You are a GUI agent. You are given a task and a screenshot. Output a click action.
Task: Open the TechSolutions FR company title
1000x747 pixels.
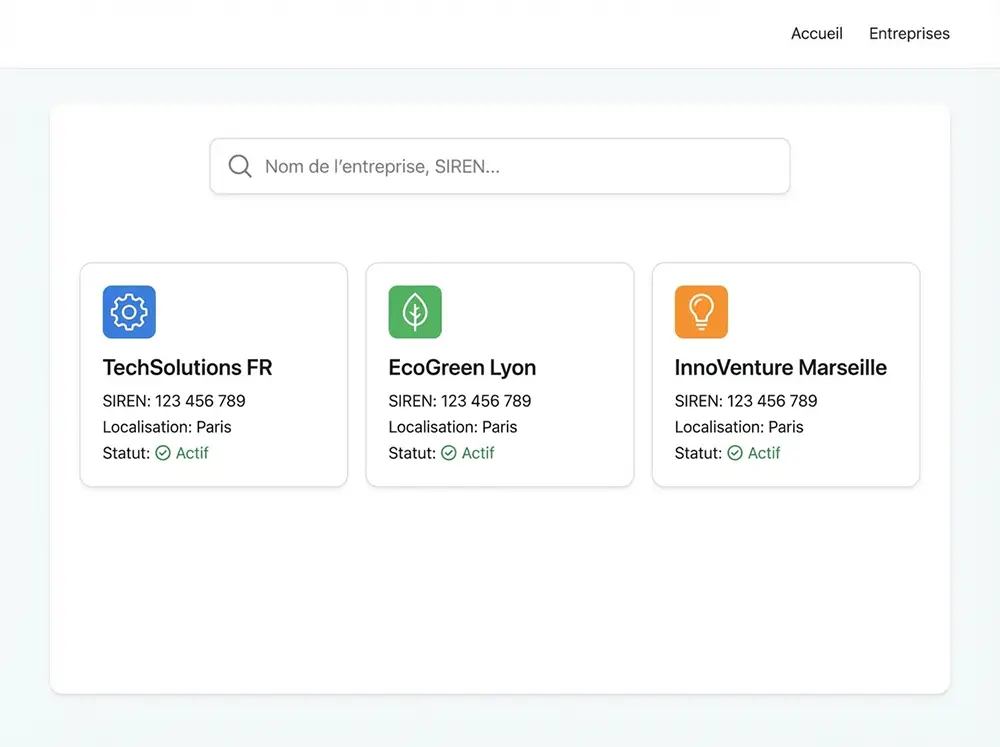pyautogui.click(x=187, y=367)
